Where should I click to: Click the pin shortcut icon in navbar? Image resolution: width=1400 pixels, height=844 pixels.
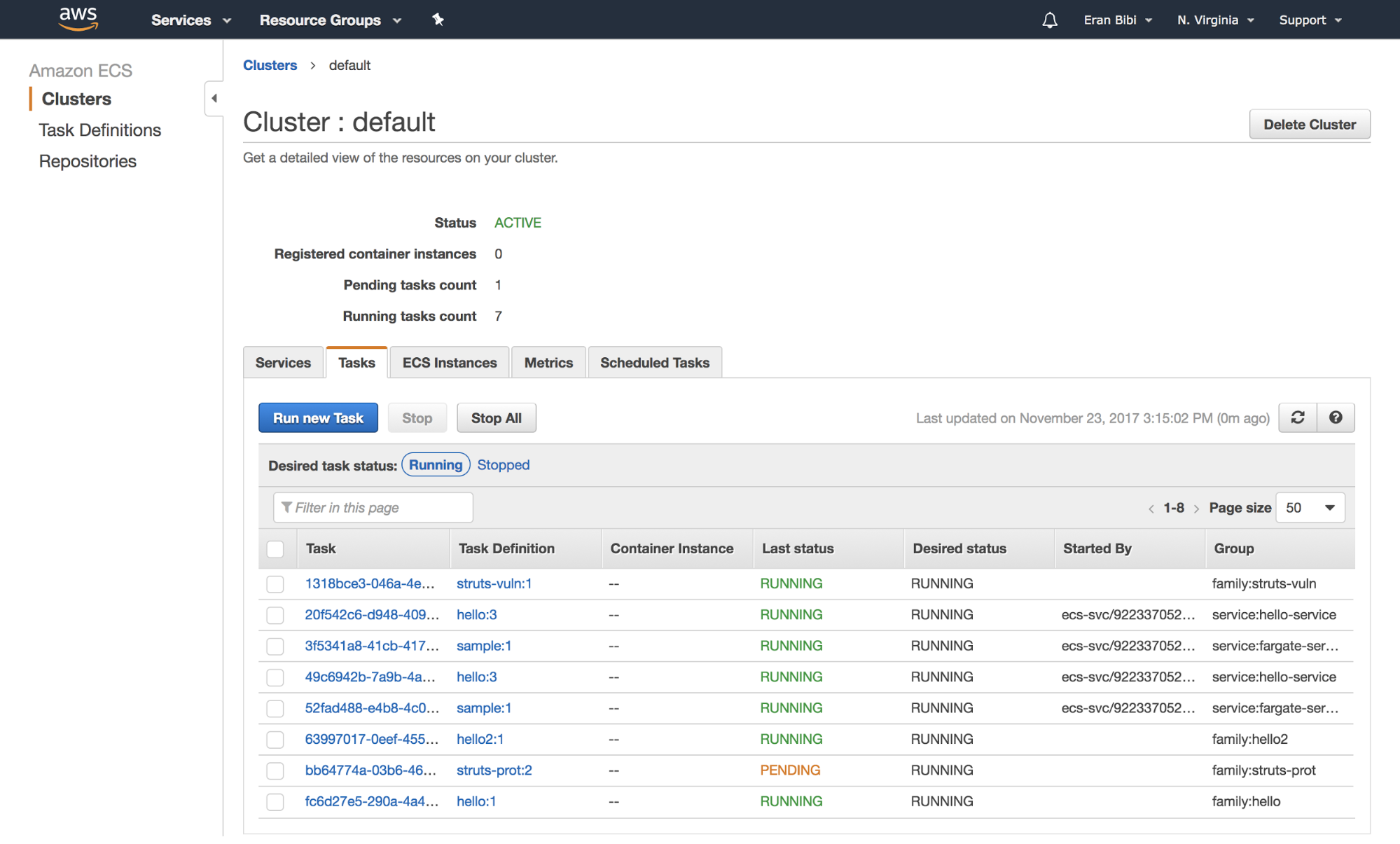(438, 20)
